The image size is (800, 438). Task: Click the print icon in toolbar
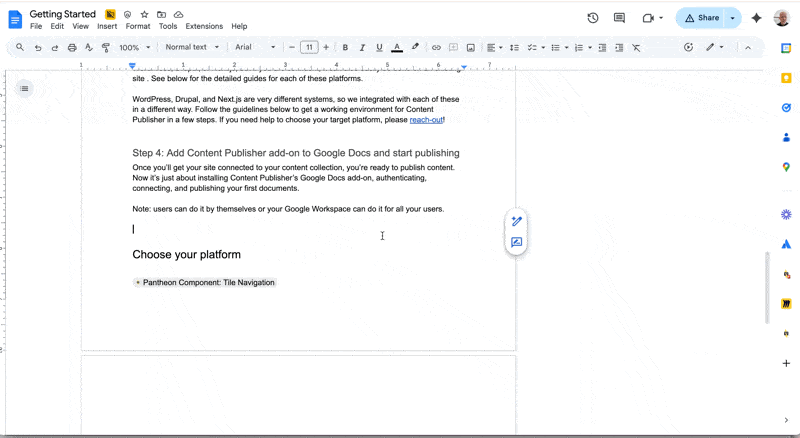[x=72, y=47]
